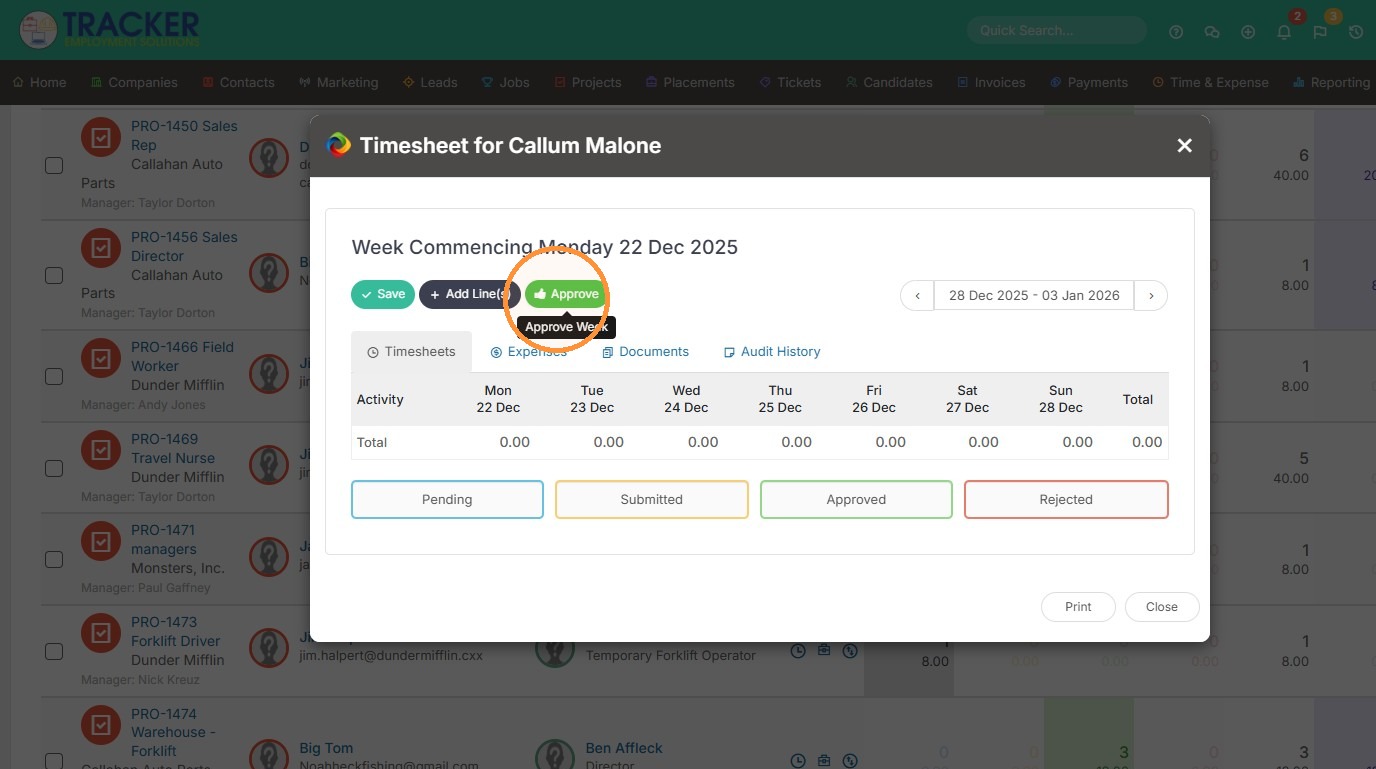This screenshot has height=769, width=1376.
Task: Open the Companies menu item
Action: pyautogui.click(x=134, y=82)
